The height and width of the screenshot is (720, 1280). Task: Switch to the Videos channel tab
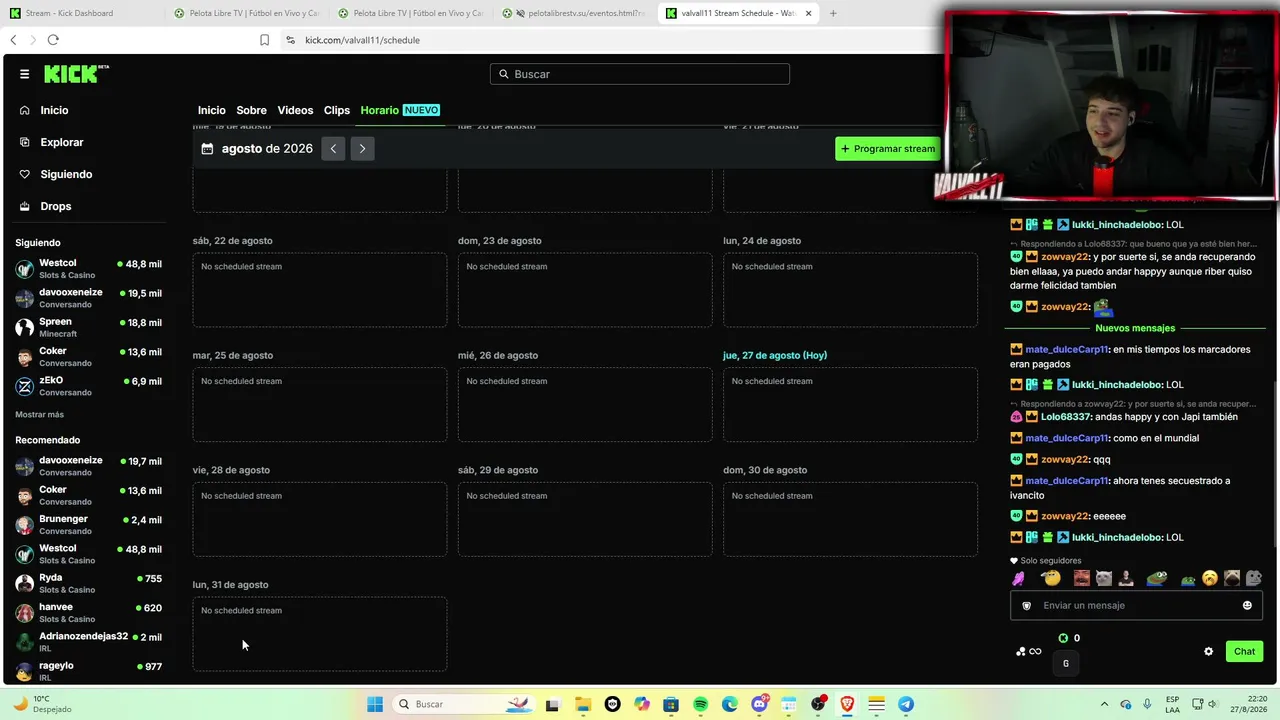pyautogui.click(x=295, y=110)
